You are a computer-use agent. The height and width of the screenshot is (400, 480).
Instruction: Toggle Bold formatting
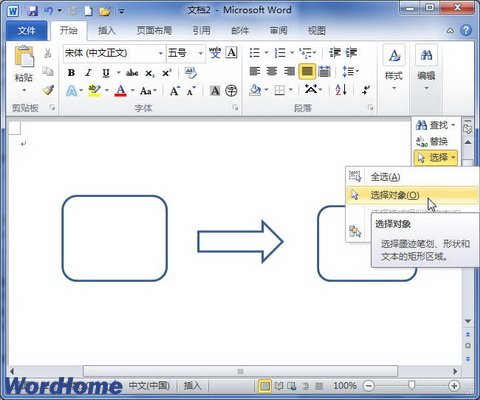(x=71, y=73)
